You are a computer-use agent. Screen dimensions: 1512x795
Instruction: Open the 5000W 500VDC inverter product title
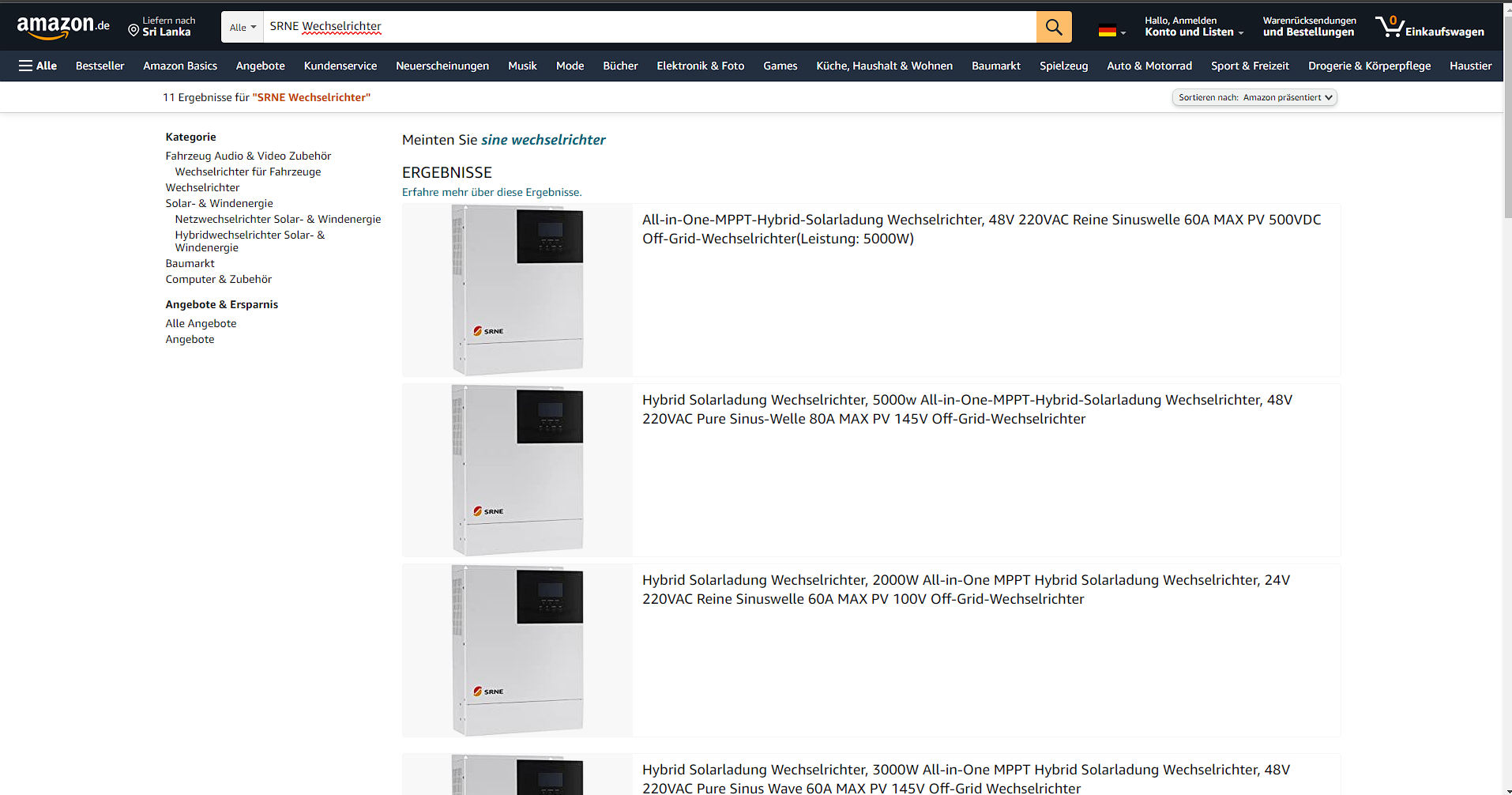[x=981, y=229]
